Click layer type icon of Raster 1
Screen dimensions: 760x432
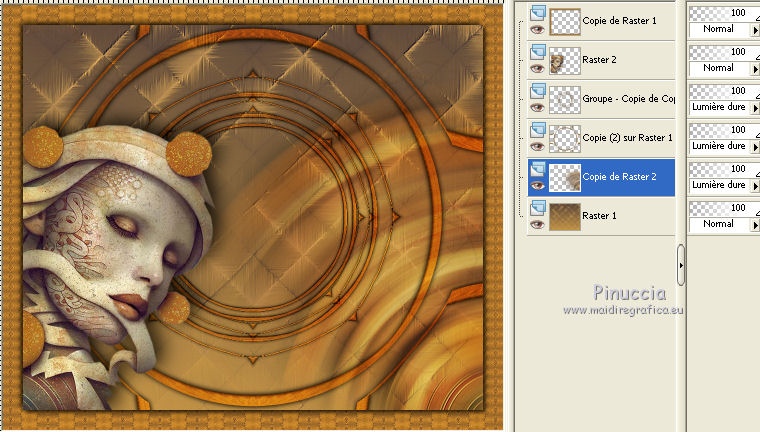tap(538, 208)
